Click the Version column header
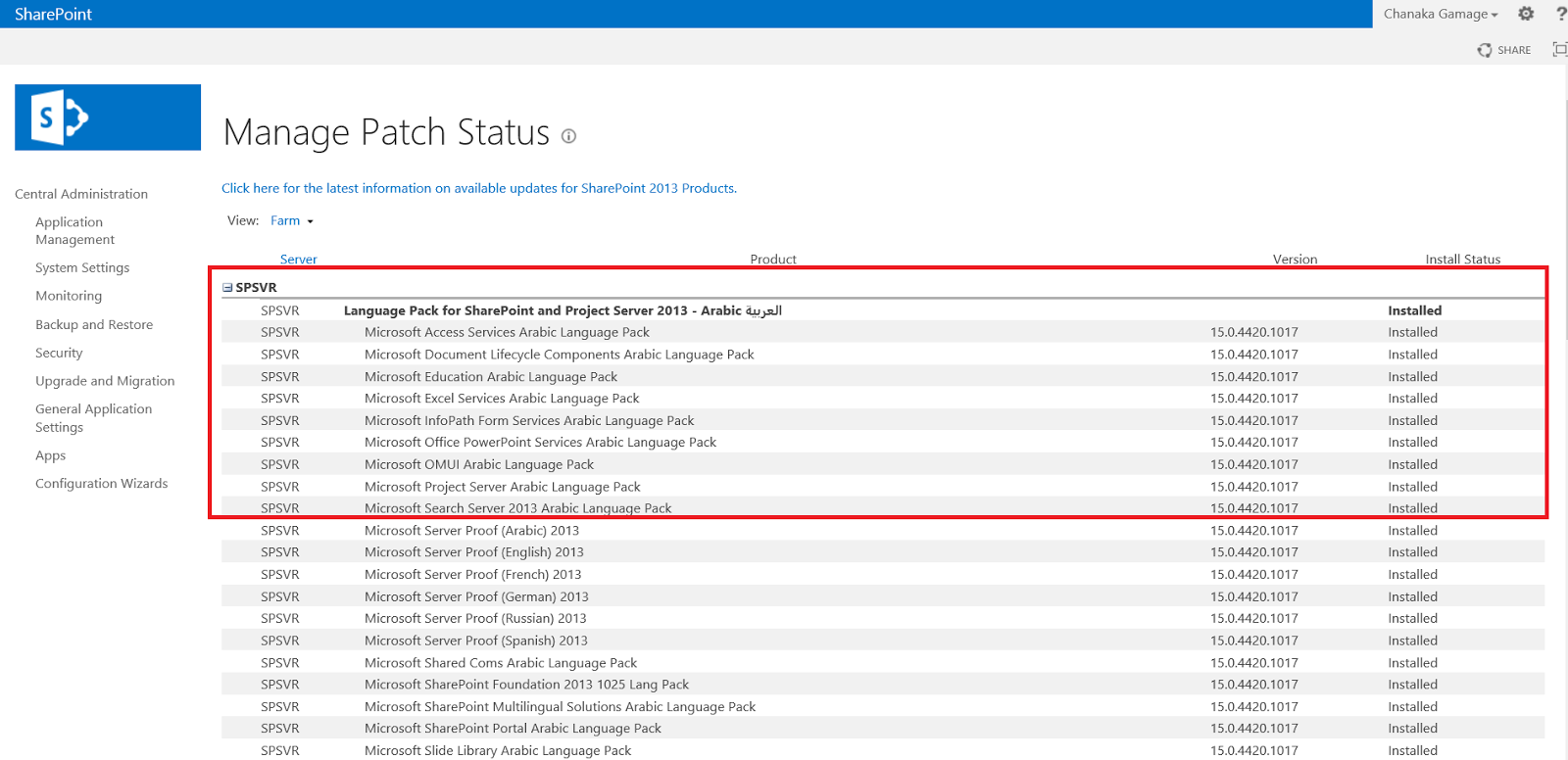 [1295, 260]
